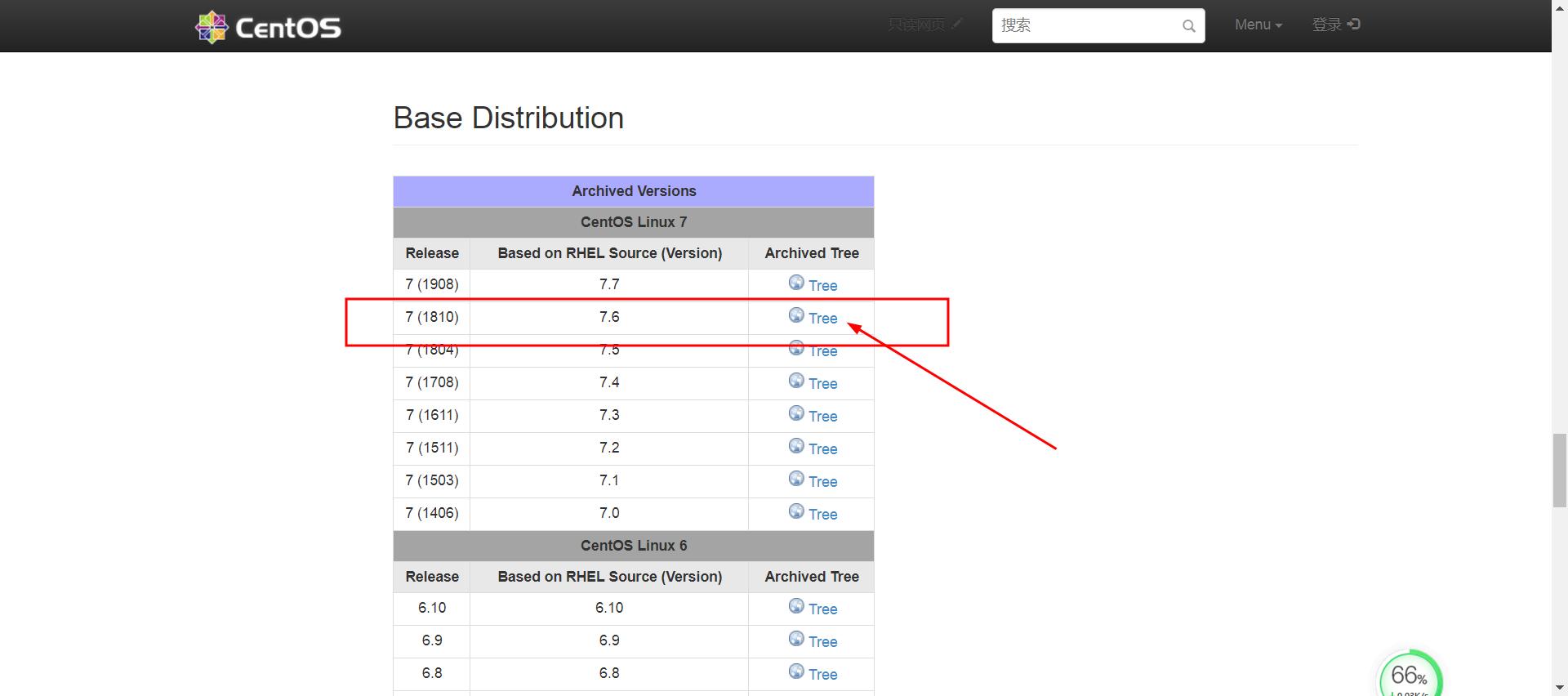The width and height of the screenshot is (1568, 696).
Task: Click the "7 (1511)" release cell
Action: point(432,448)
